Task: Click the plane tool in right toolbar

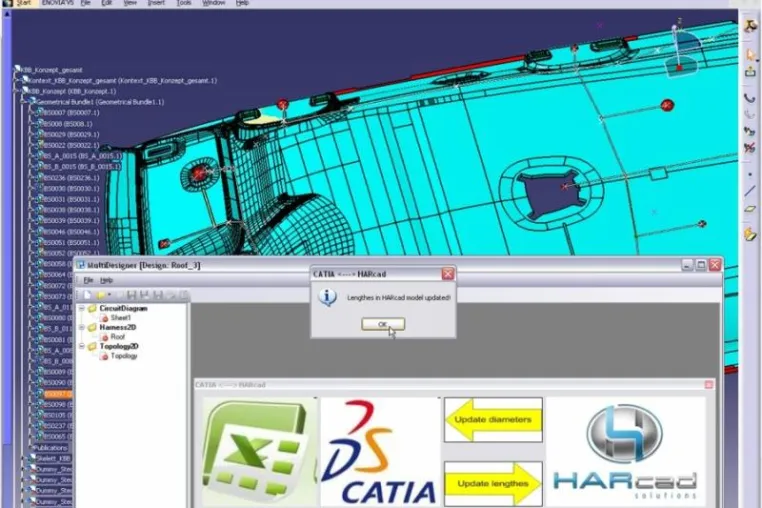Action: 750,209
